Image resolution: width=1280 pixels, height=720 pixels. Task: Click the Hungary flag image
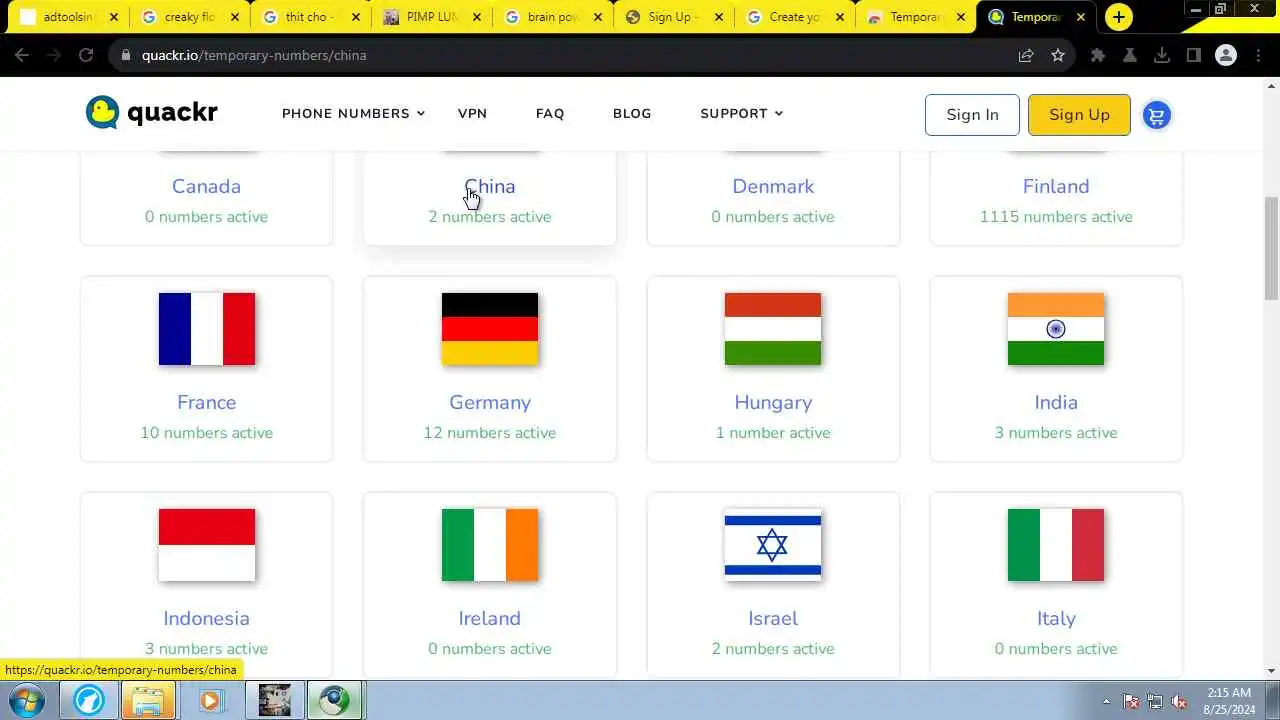coord(773,329)
